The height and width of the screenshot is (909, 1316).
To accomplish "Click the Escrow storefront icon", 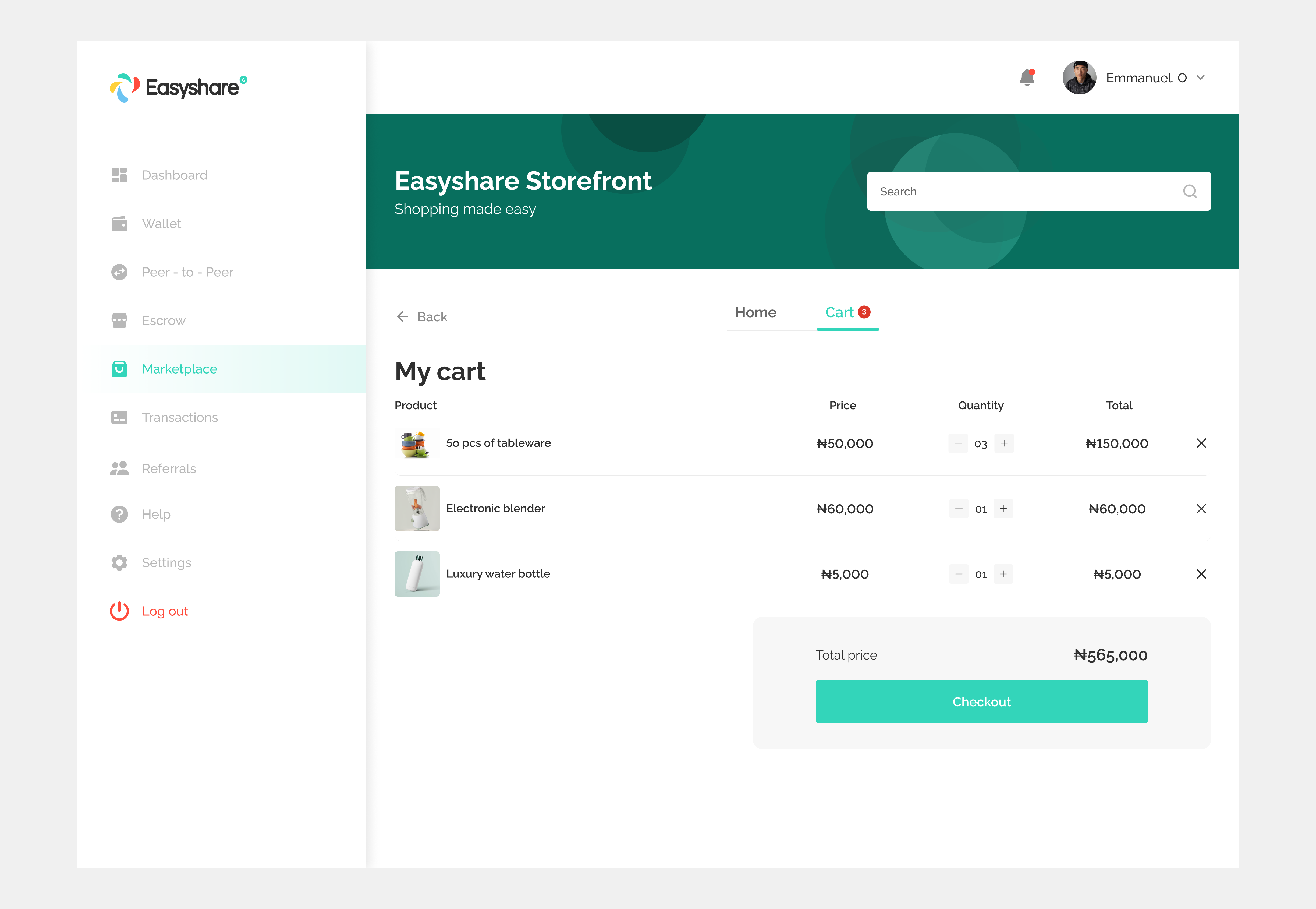I will 119,321.
